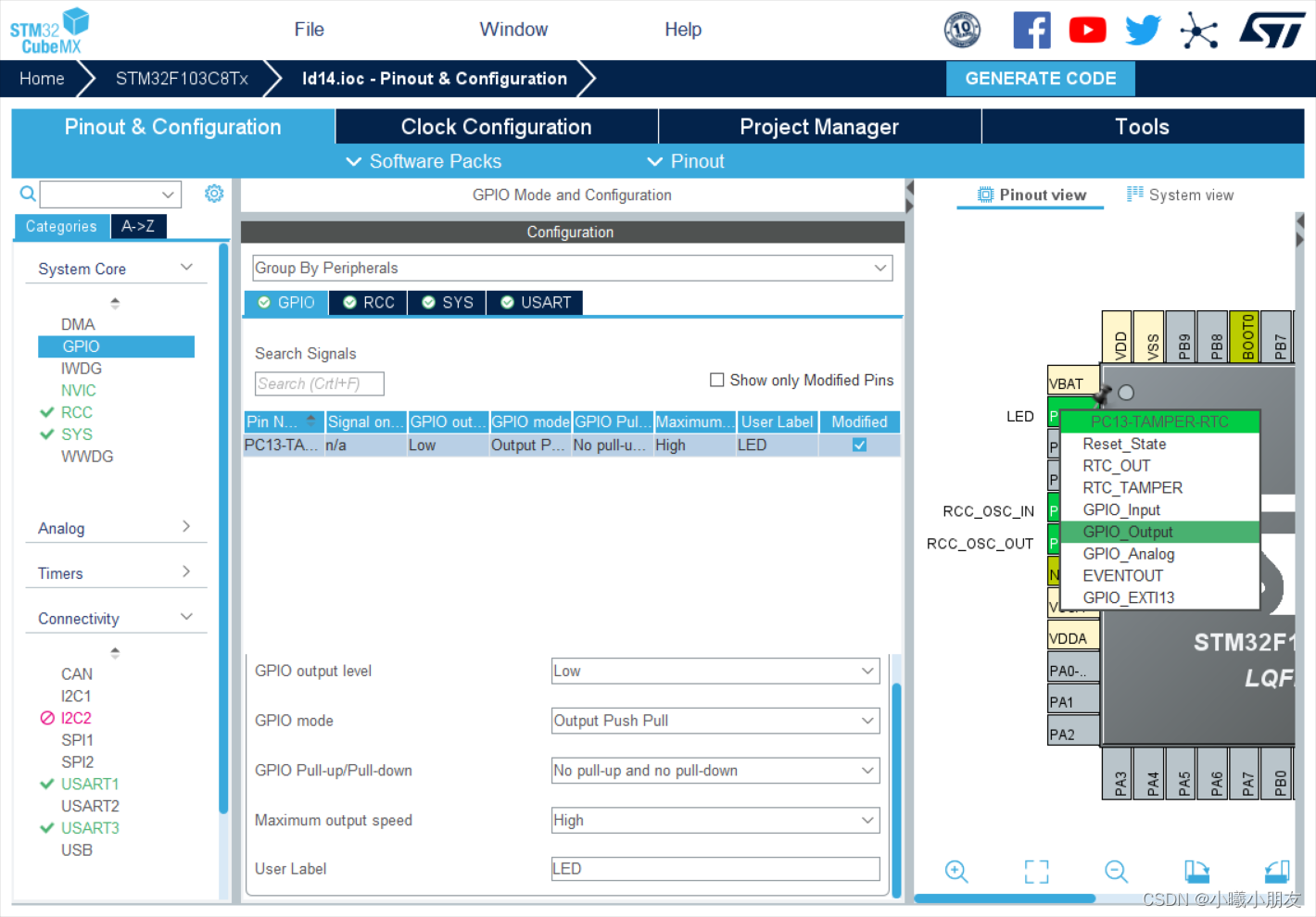Open the Help menu

pyautogui.click(x=683, y=30)
